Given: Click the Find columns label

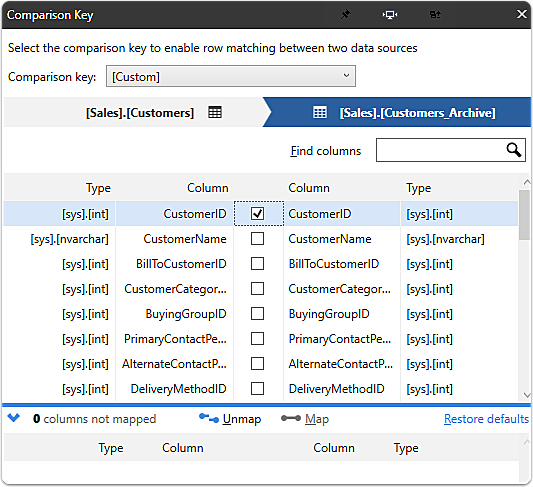Looking at the screenshot, I should 326,151.
